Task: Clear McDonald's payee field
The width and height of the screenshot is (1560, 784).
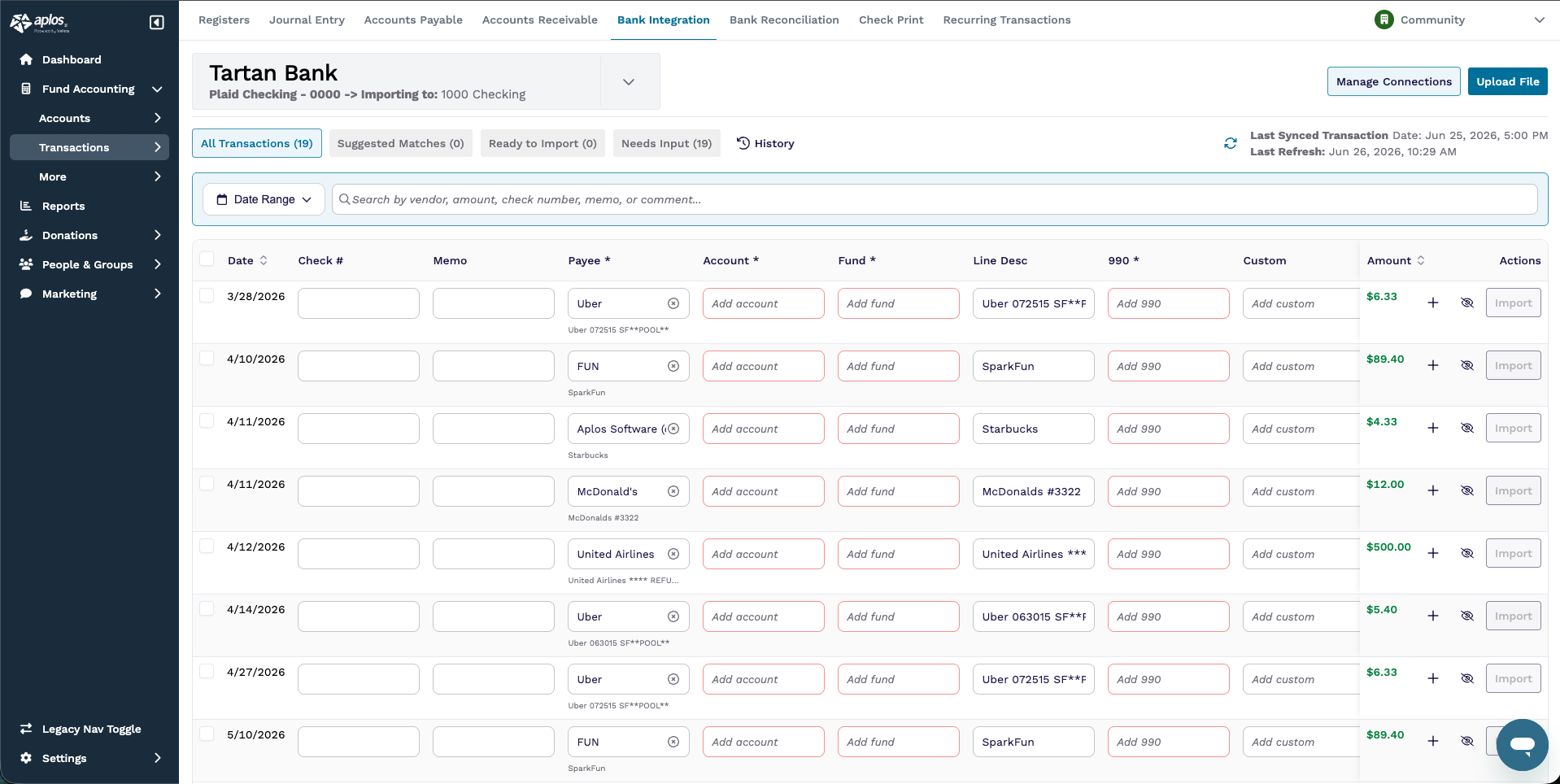Action: 673,491
